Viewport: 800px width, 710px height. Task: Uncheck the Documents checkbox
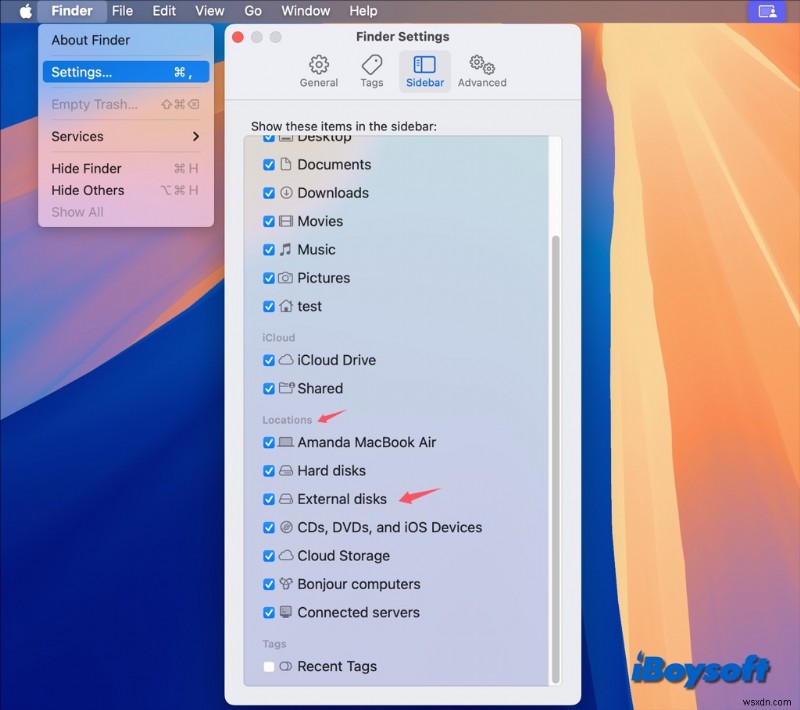[x=269, y=165]
